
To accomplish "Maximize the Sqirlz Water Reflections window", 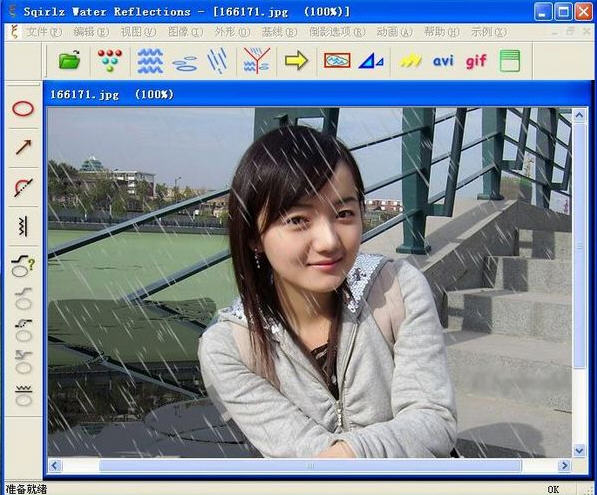I will pos(563,12).
